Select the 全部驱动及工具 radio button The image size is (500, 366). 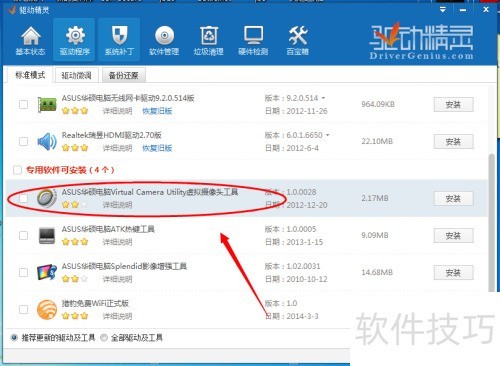point(104,338)
